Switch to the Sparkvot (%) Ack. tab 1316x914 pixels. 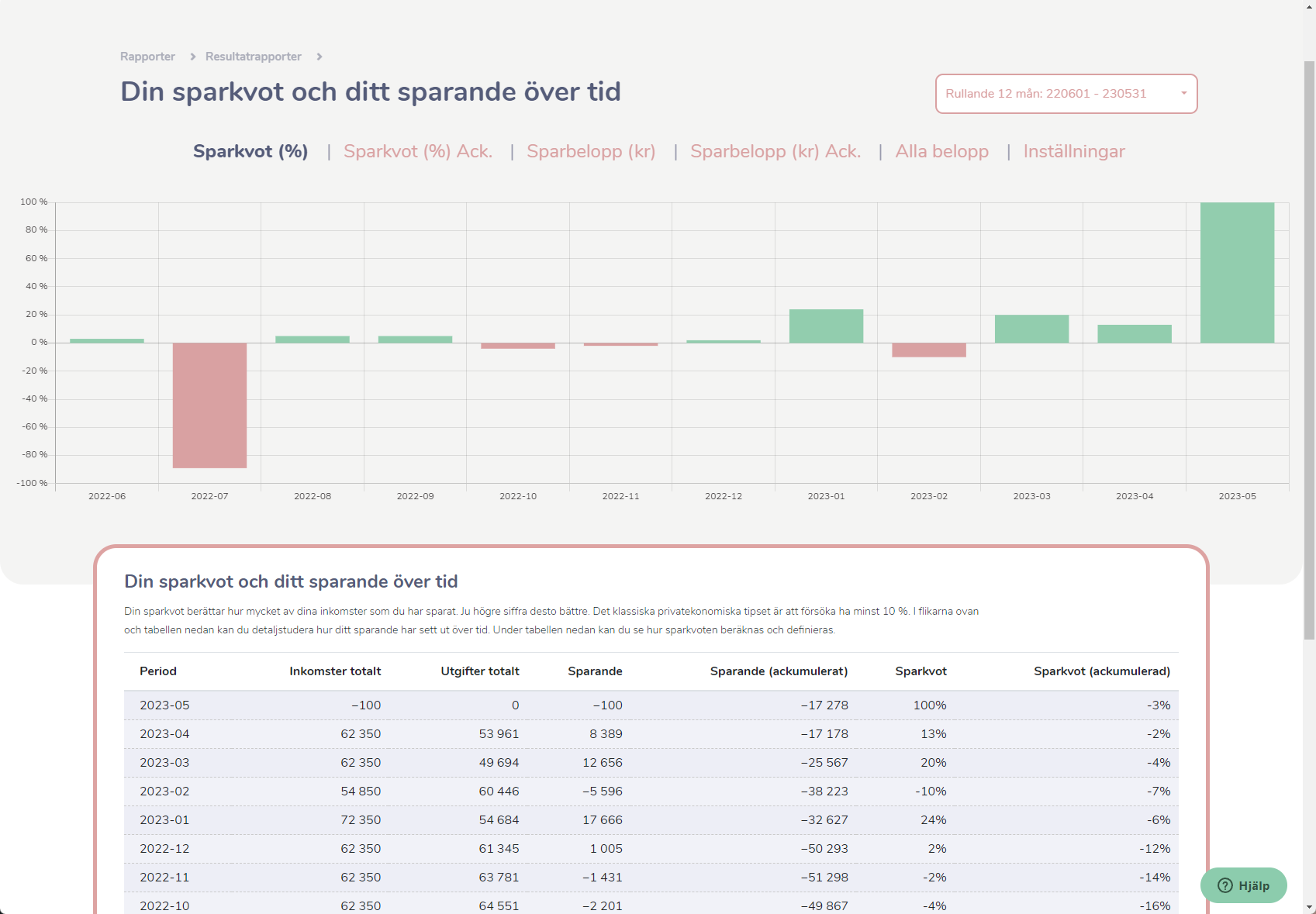tap(418, 151)
